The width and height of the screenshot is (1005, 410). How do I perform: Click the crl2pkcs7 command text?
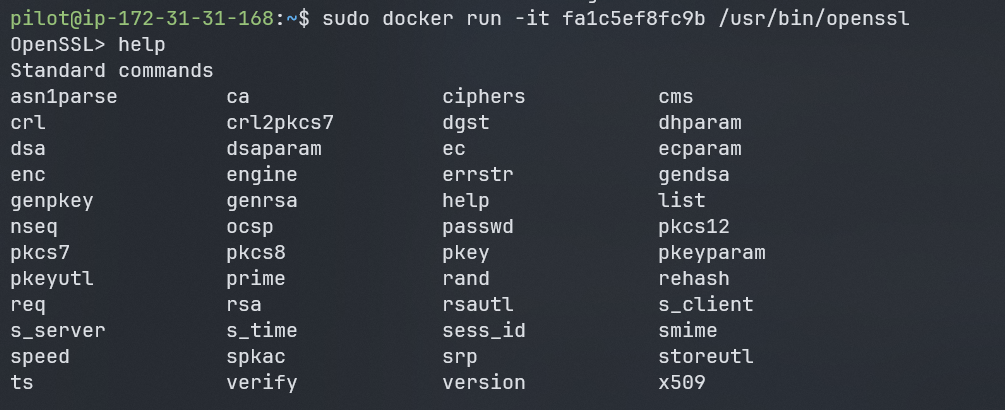tap(280, 123)
